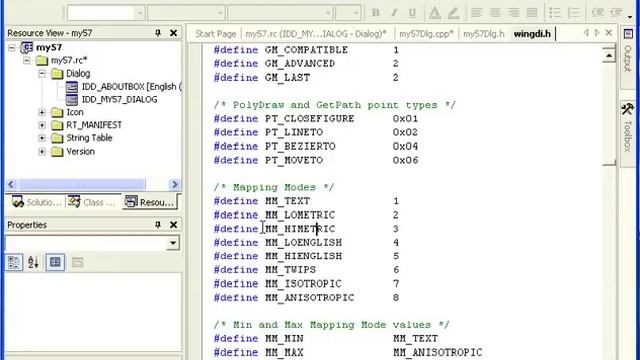640x360 pixels.
Task: Click MM_HIMETRIC define line
Action: click(306, 229)
